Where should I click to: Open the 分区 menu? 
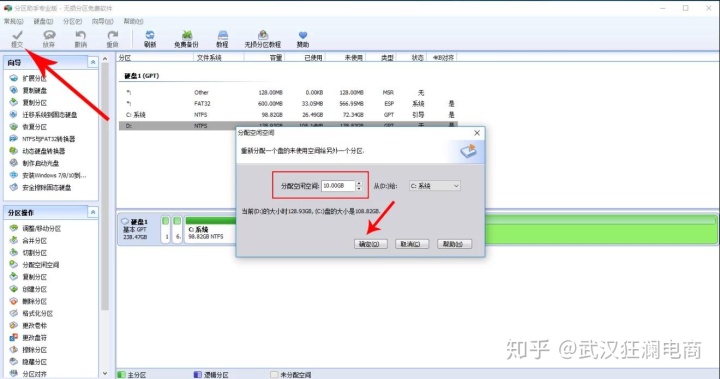click(73, 21)
